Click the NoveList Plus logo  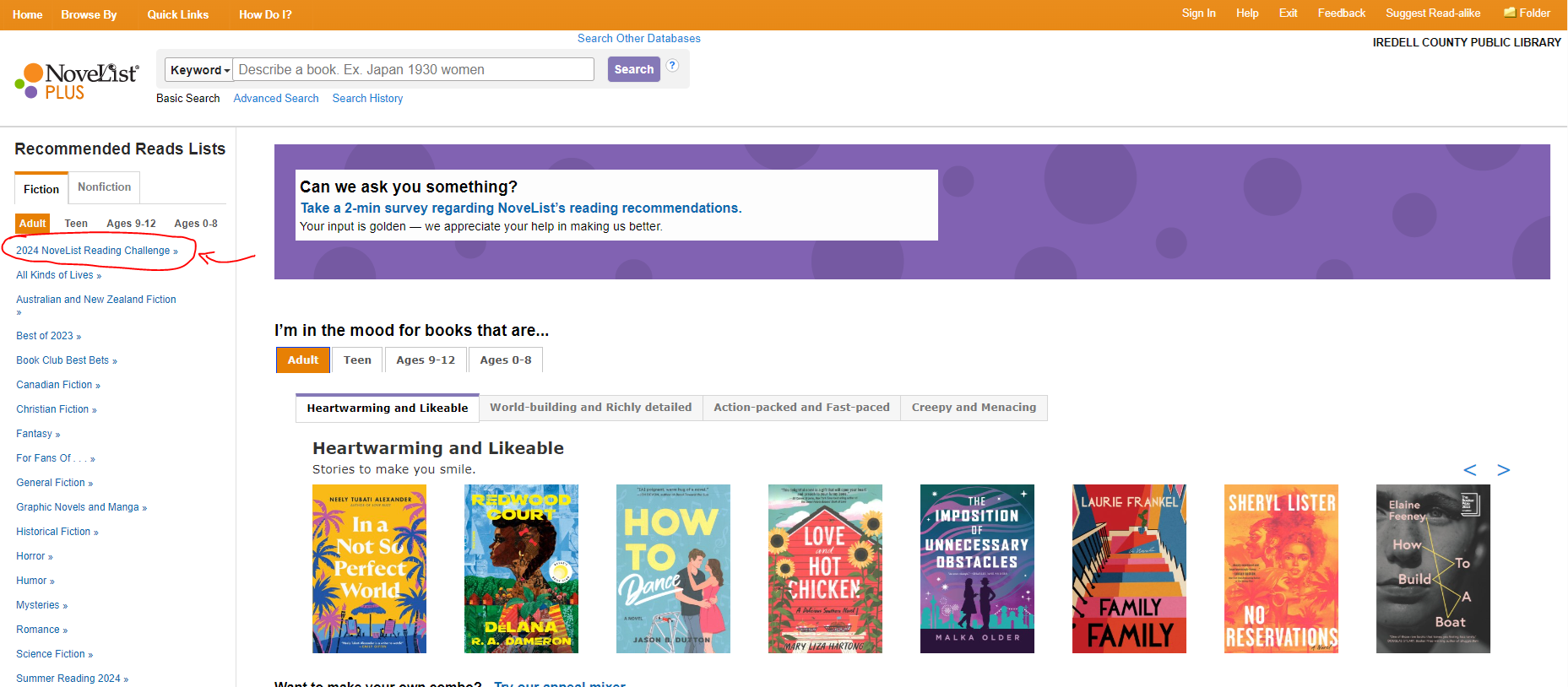click(77, 81)
